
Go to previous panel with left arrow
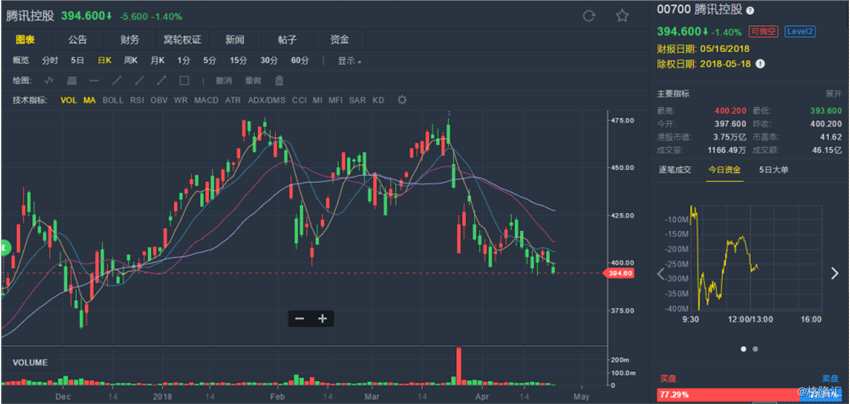[x=660, y=272]
